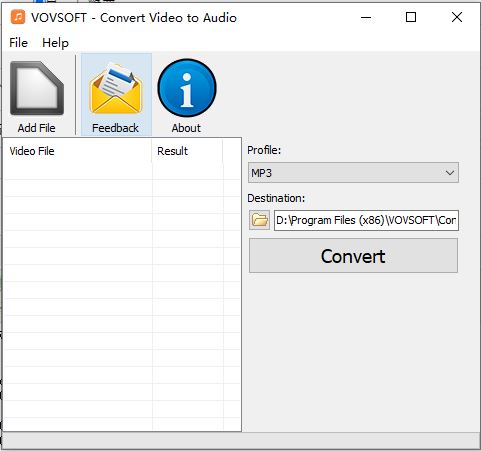Start conversion with the Convert button
The height and width of the screenshot is (451, 481).
tap(353, 256)
